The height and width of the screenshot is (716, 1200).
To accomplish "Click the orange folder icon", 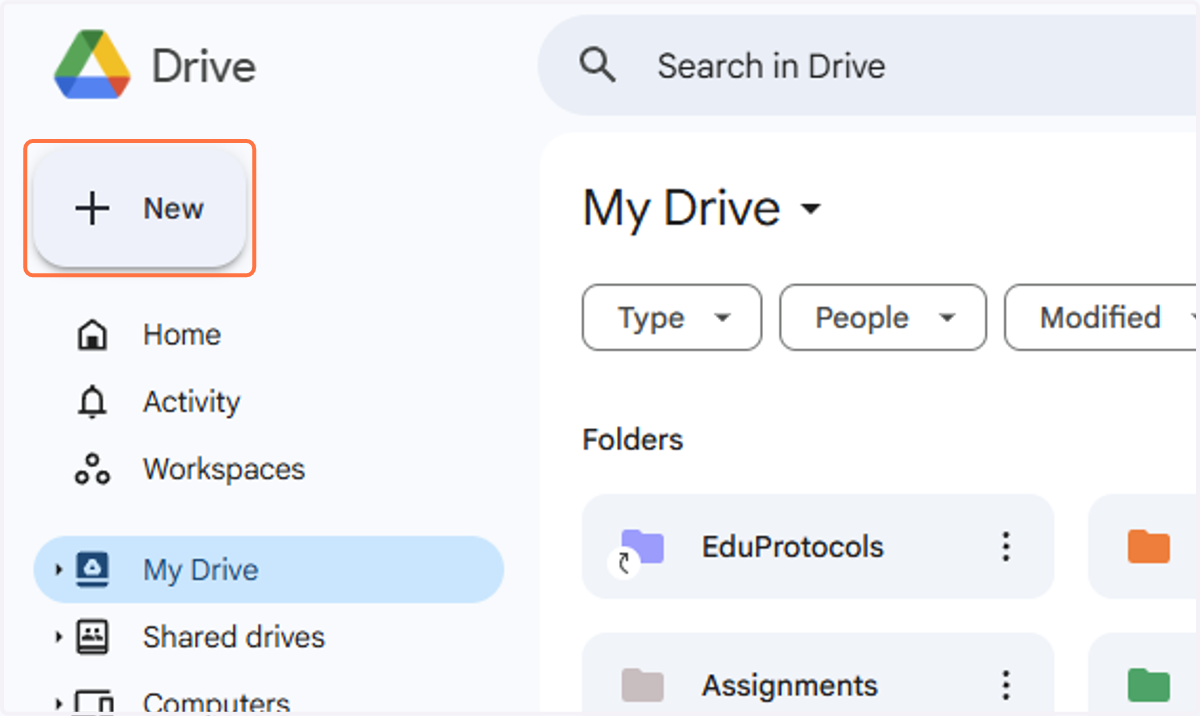I will (1149, 546).
